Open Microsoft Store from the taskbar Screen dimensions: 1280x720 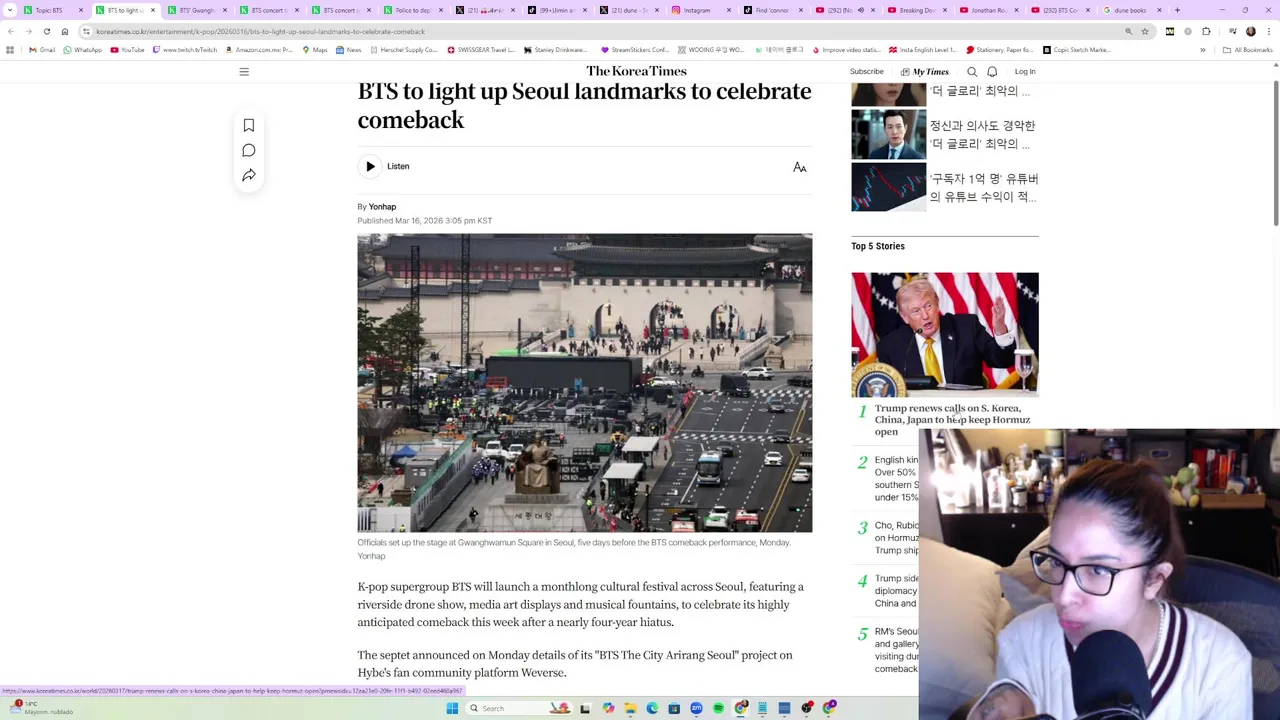click(674, 708)
